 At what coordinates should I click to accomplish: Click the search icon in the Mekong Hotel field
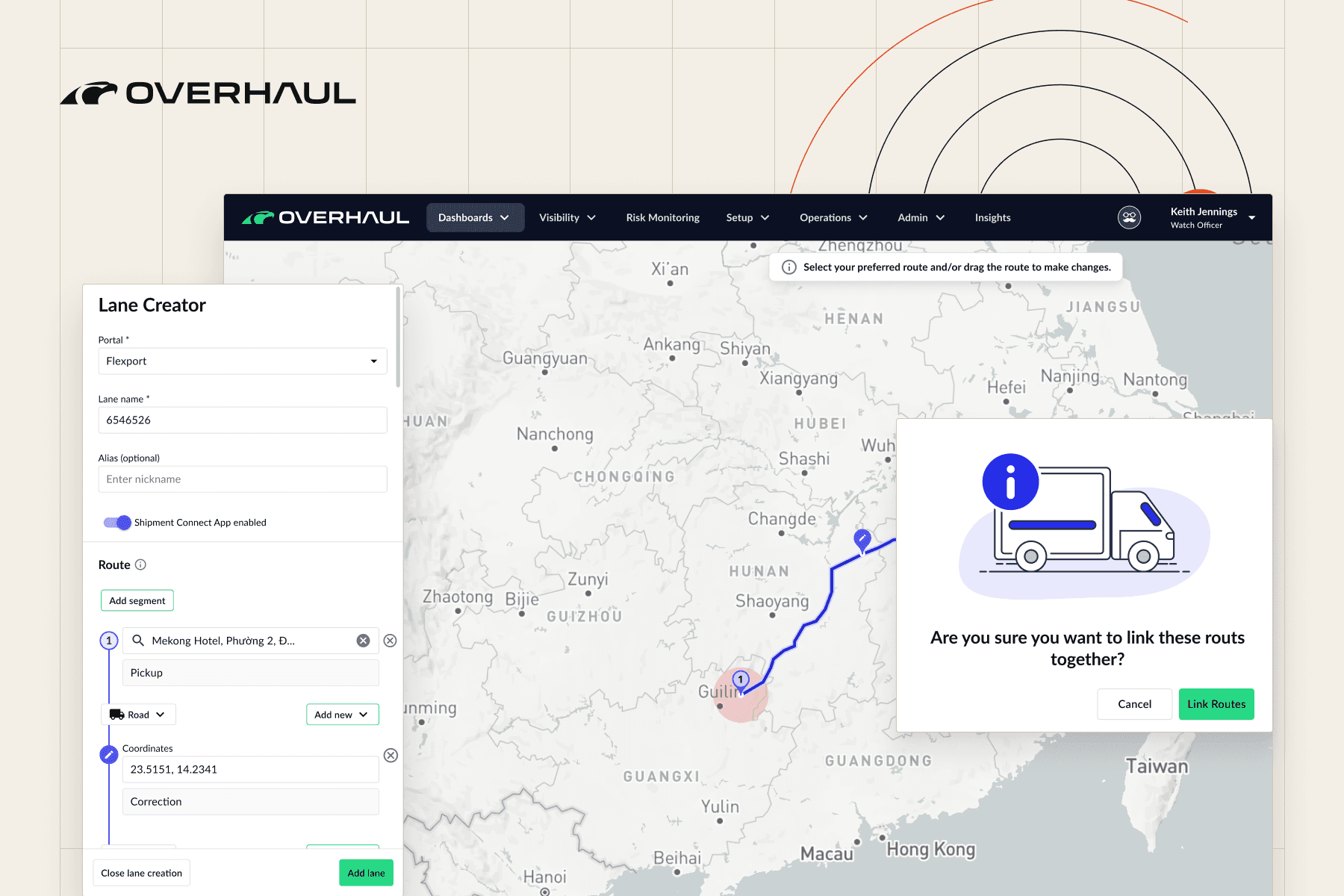coord(138,641)
